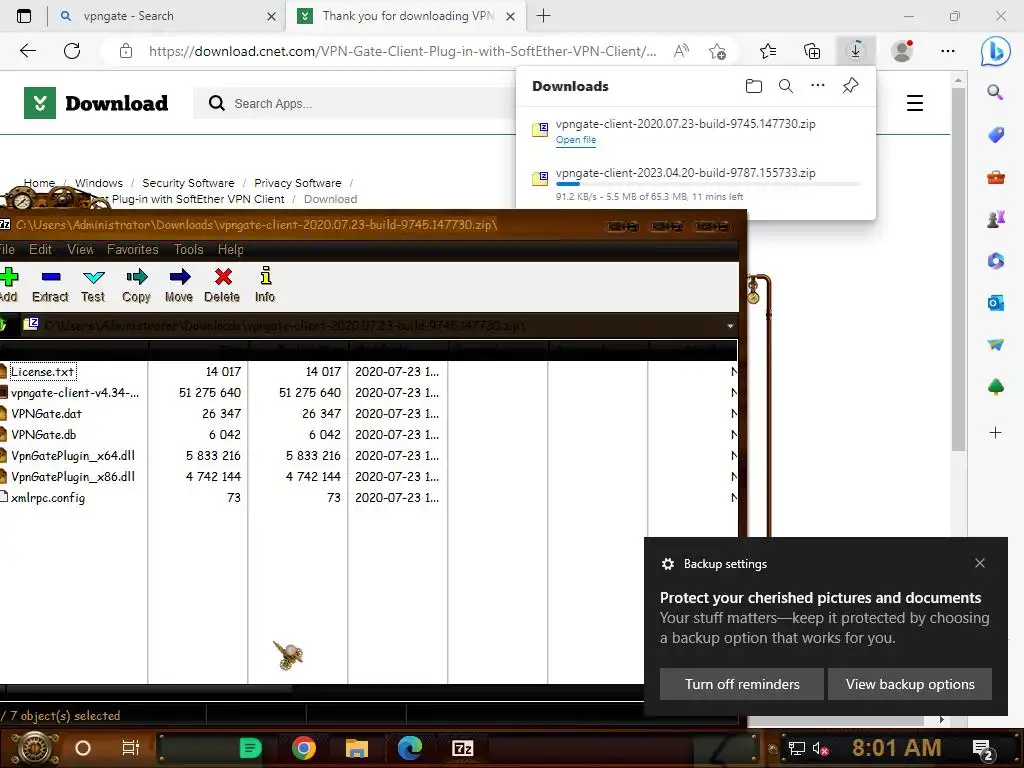This screenshot has height=768, width=1024.
Task: Click the sidebar search icon
Action: click(995, 93)
